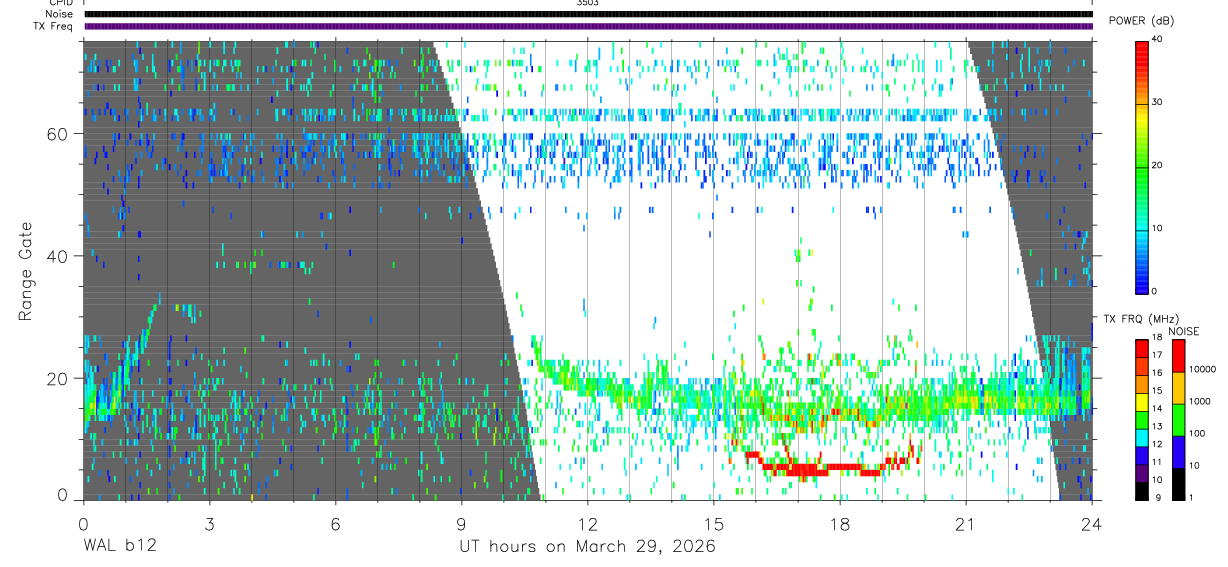Click the 1 label on NOISE scale
The width and height of the screenshot is (1228, 567).
[x=1192, y=497]
